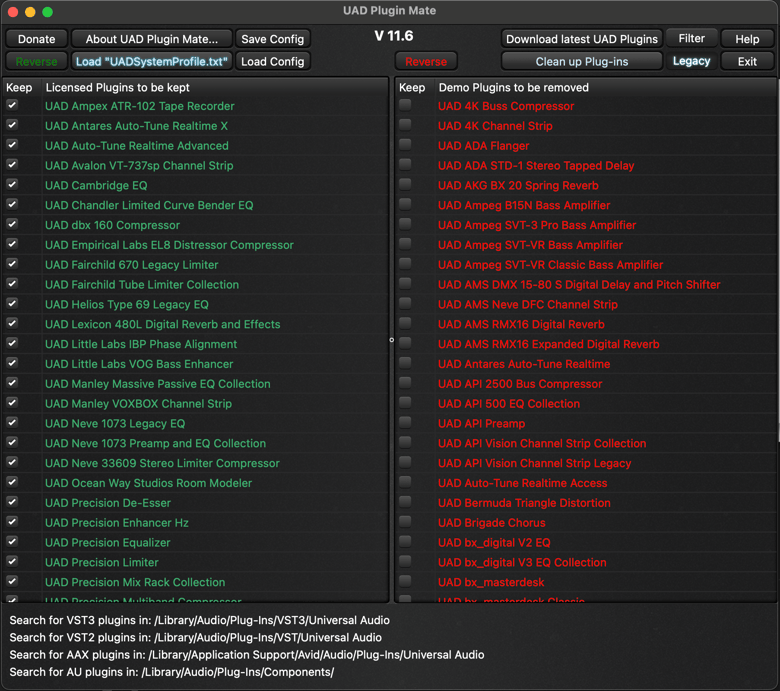Viewport: 780px width, 691px height.
Task: Zoom the window with green button
Action: click(47, 12)
